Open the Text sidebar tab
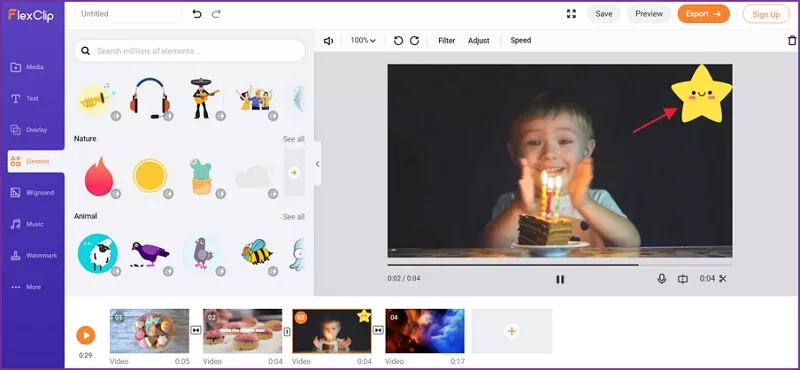800x370 pixels. 24,98
